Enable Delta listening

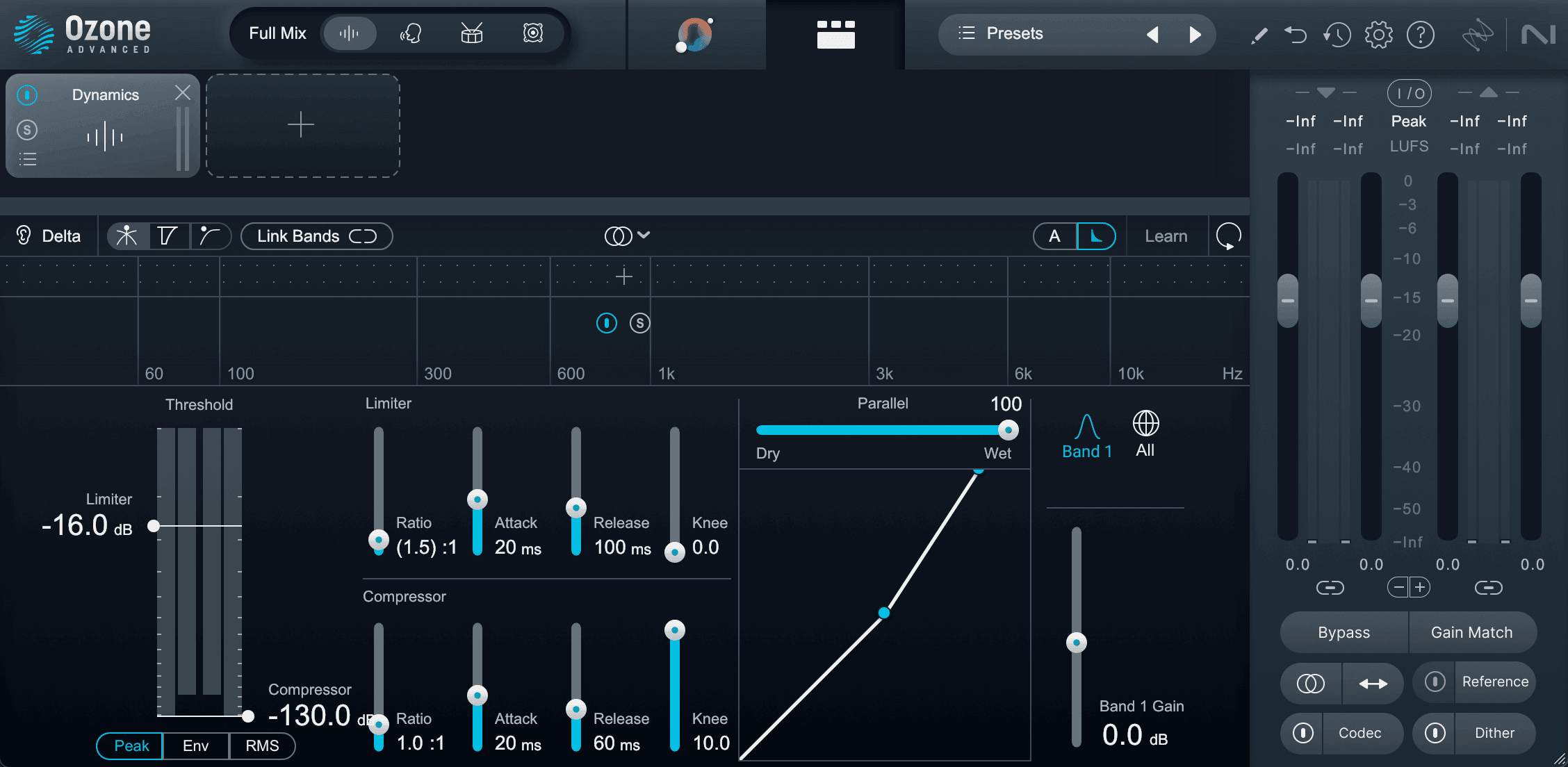[x=49, y=236]
